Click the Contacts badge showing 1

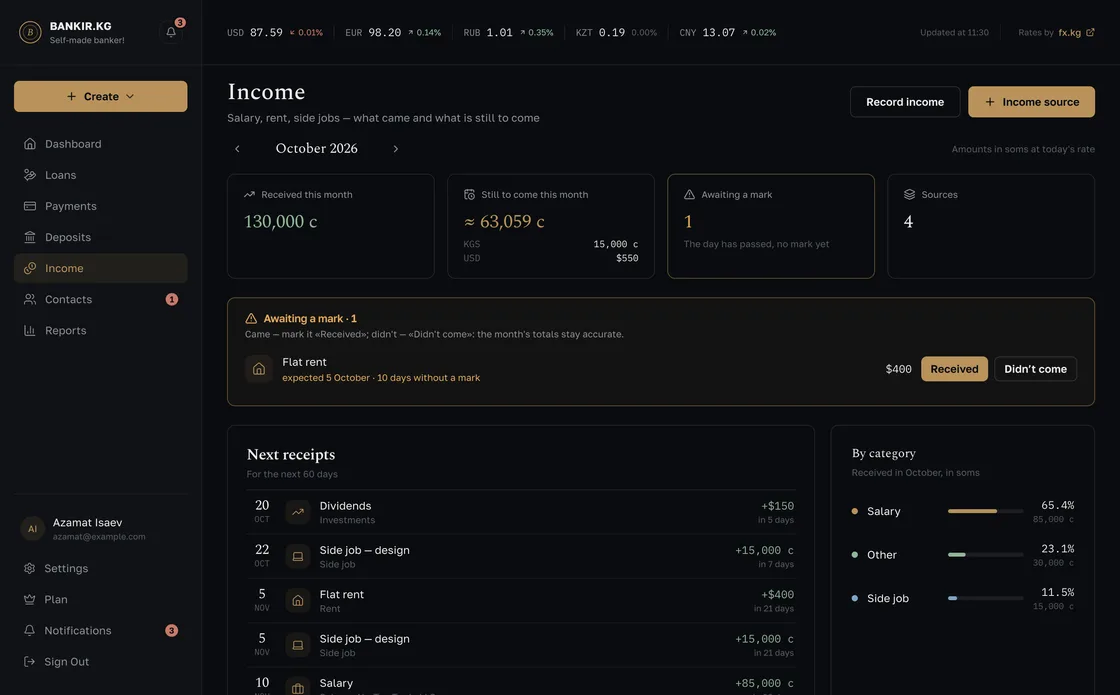(x=171, y=299)
